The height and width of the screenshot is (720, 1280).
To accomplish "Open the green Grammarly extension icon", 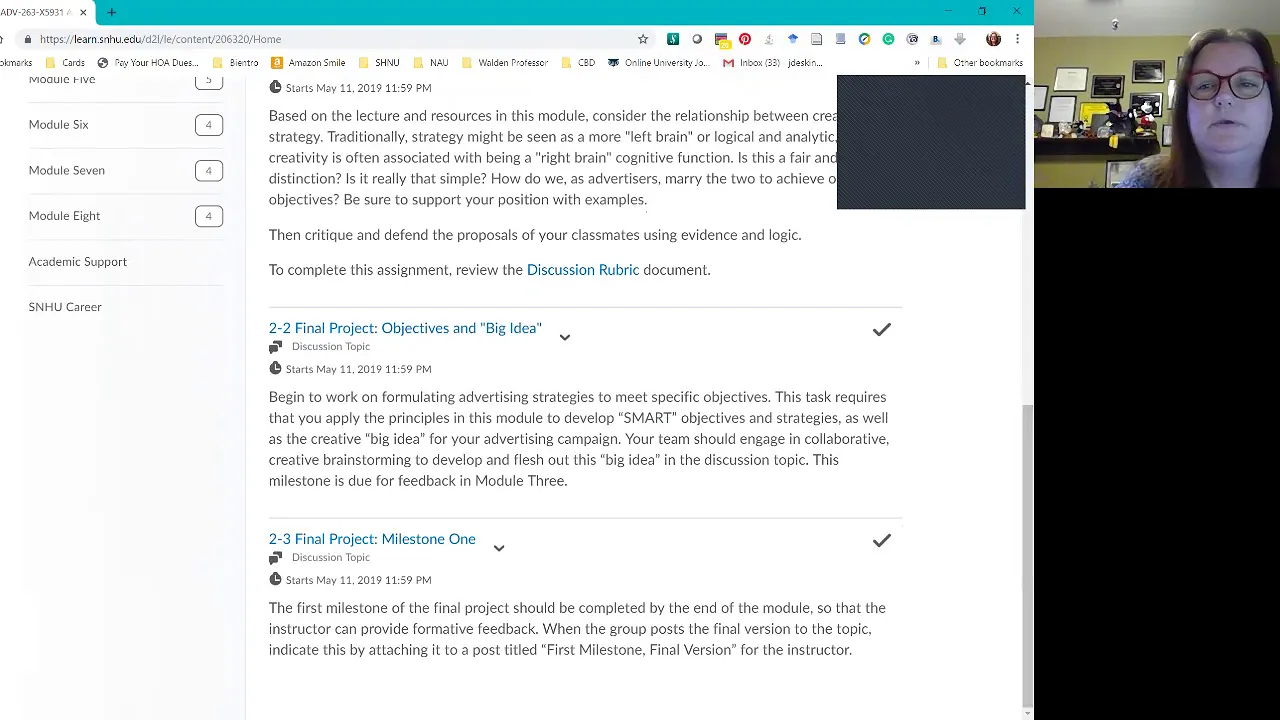I will [888, 39].
